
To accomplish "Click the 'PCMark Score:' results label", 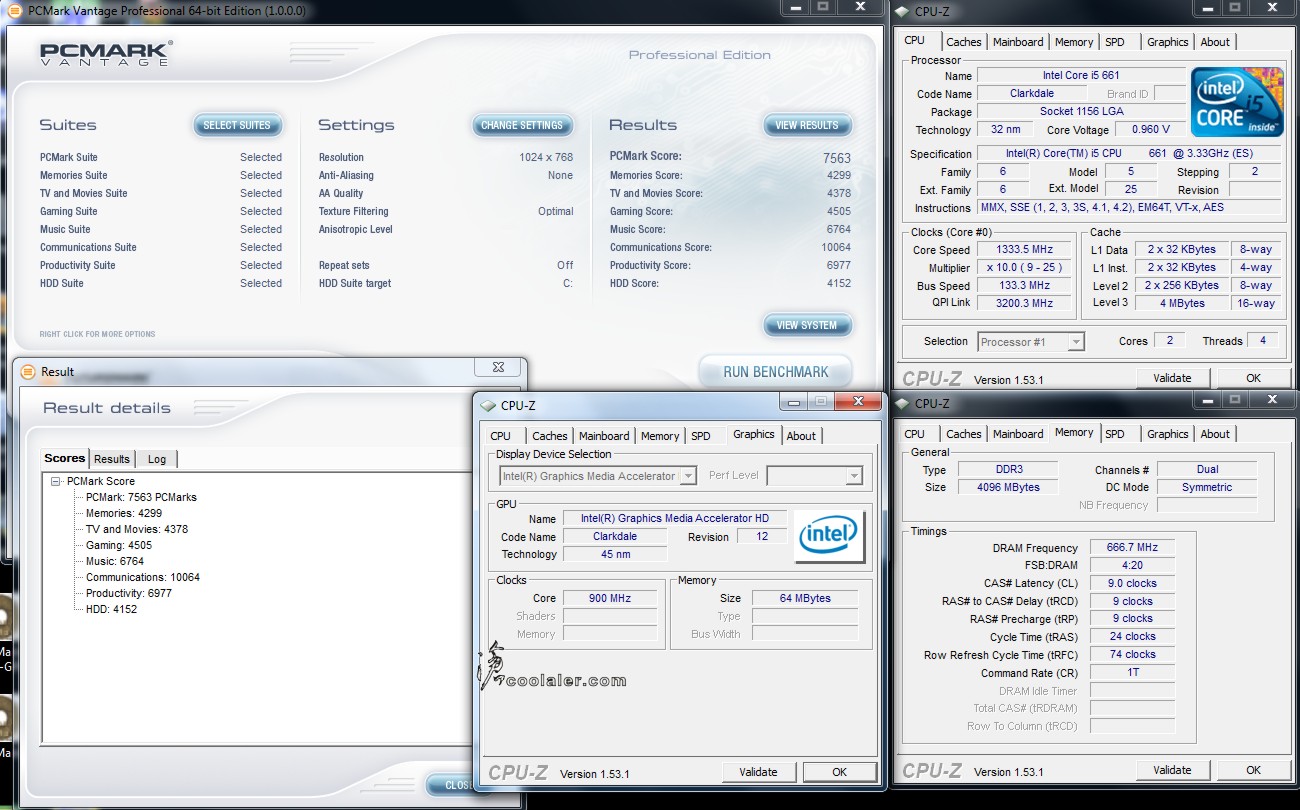I will [x=646, y=156].
